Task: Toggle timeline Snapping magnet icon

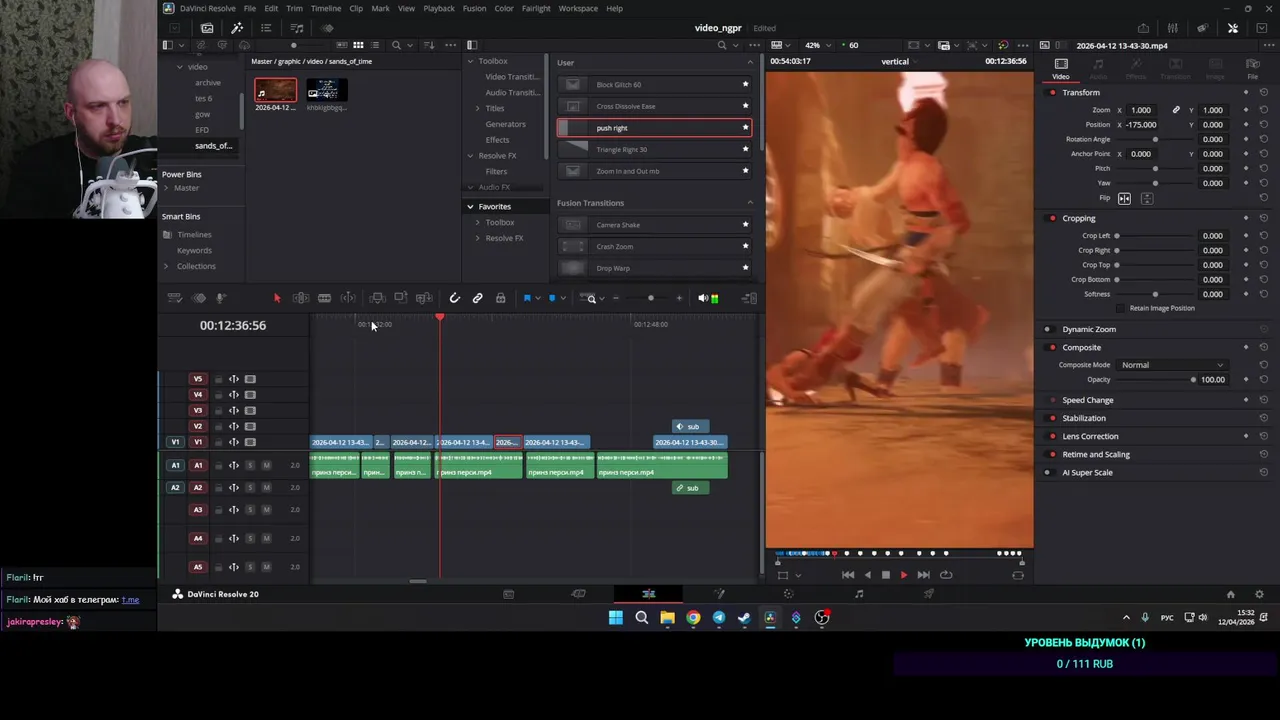Action: [454, 298]
